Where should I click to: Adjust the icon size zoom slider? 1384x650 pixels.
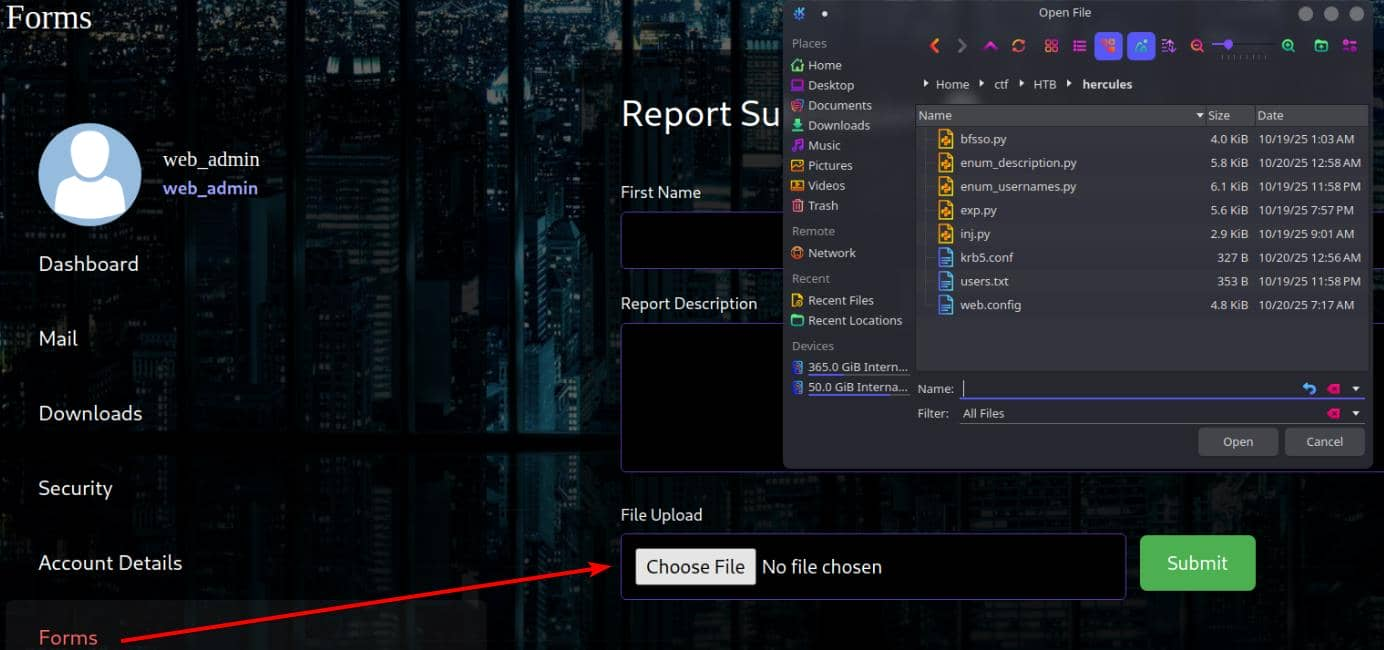point(1228,45)
